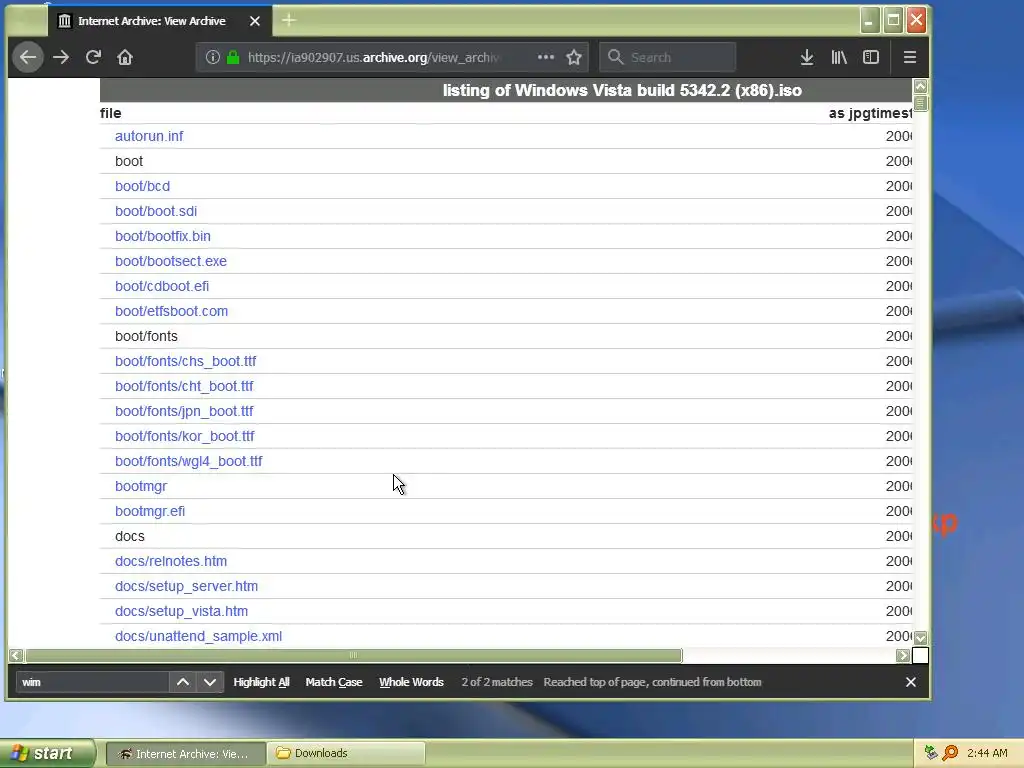Viewport: 1024px width, 768px height.
Task: Toggle Whole Words in find bar
Action: click(411, 682)
